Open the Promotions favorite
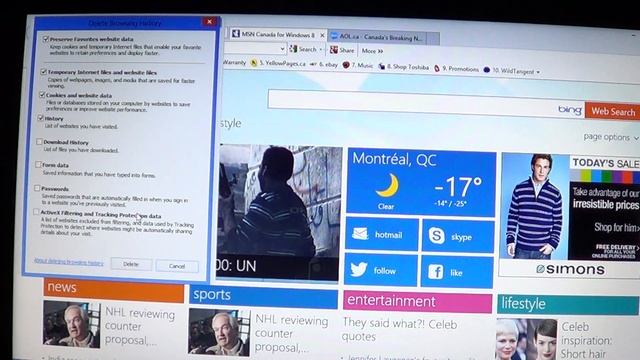The height and width of the screenshot is (360, 640). click(x=456, y=69)
